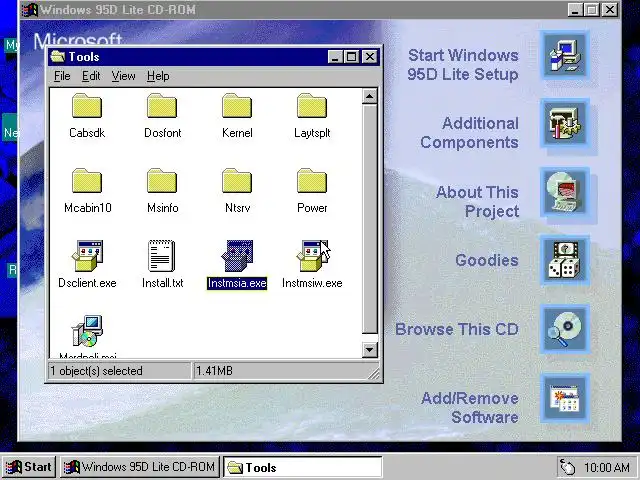Click the Goodies text link
The image size is (640, 480).
click(x=487, y=260)
